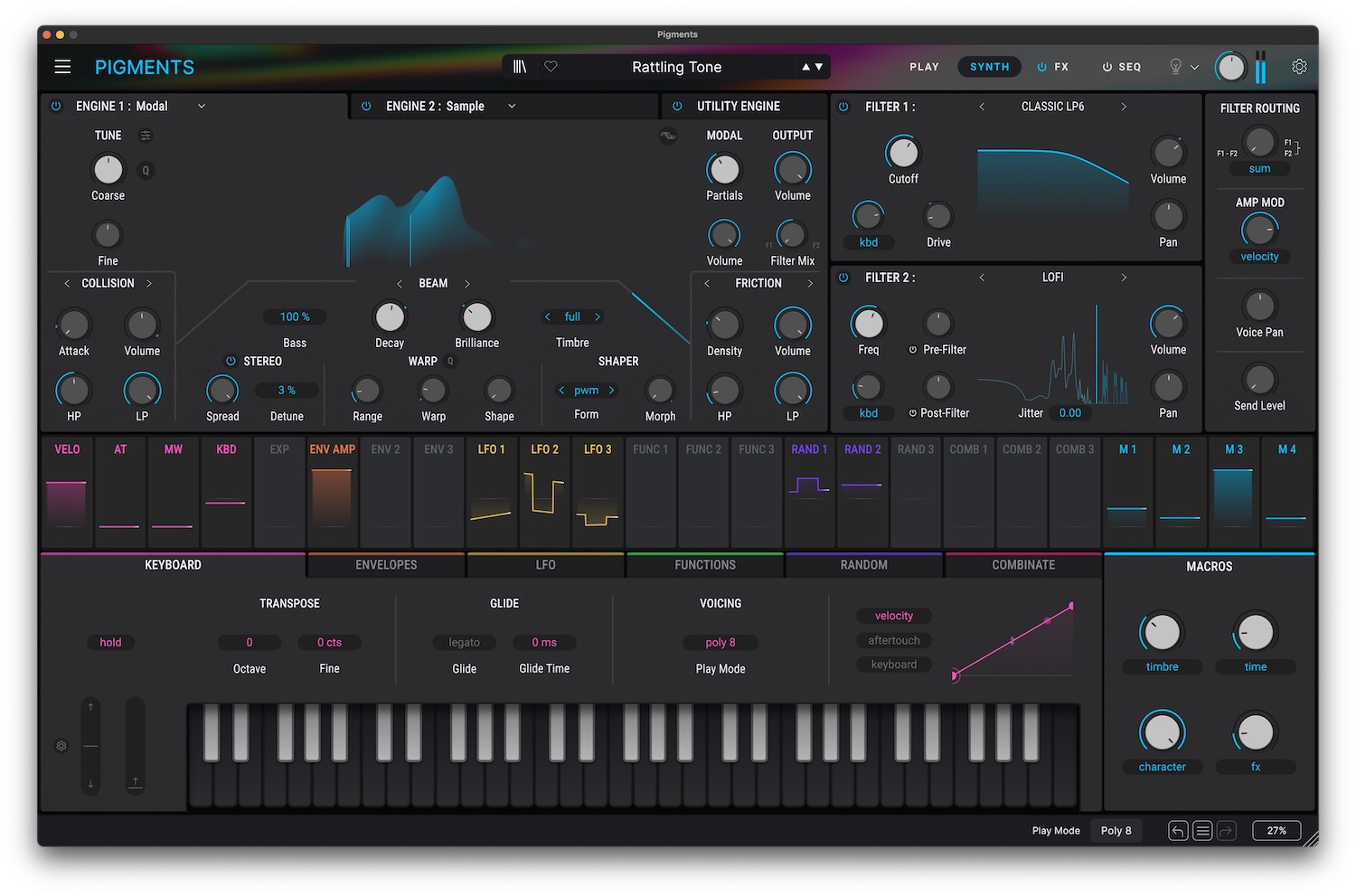Click the Q button next to Coarse
The image size is (1356, 896).
(146, 170)
